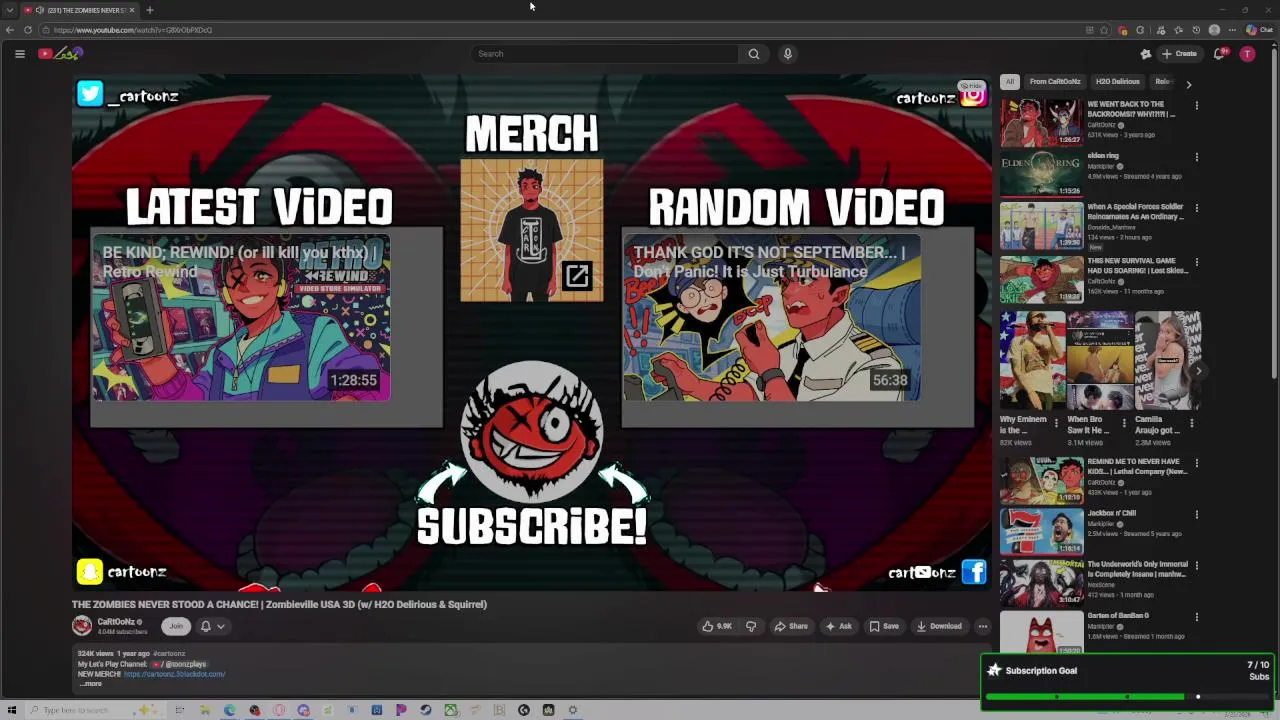This screenshot has width=1280, height=720.
Task: Open Facebook icon on end screen
Action: tap(974, 572)
